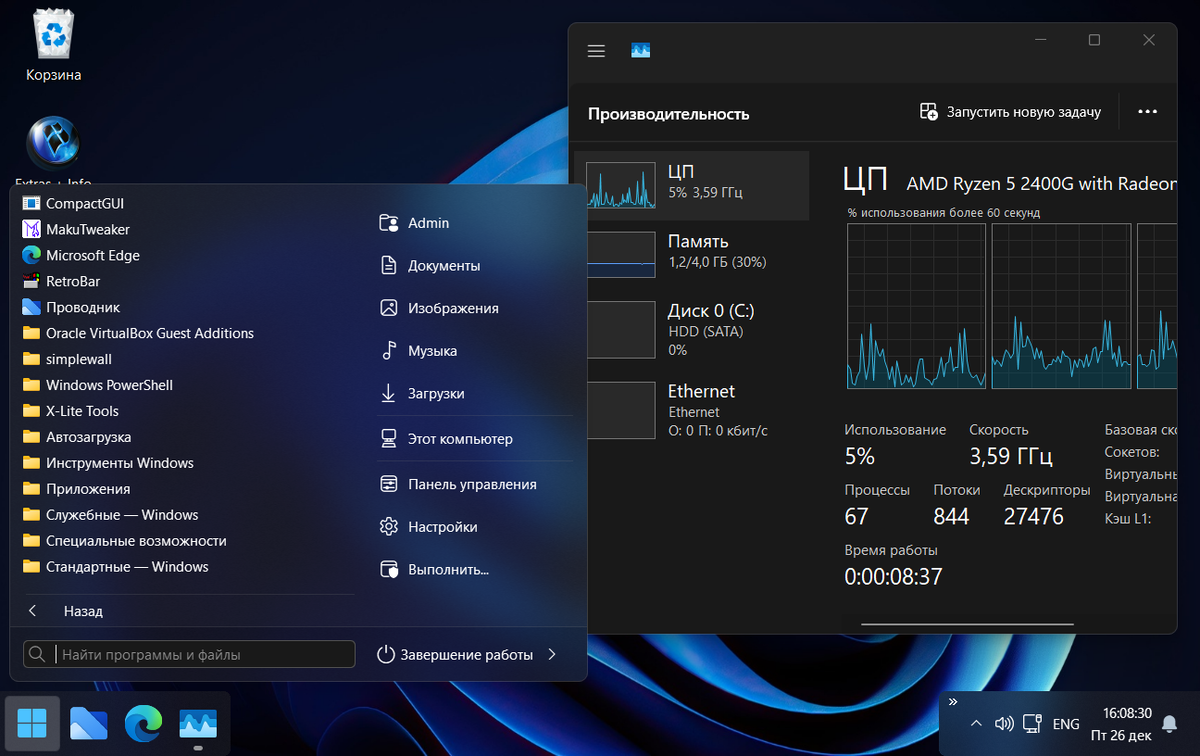
Task: Expand the Windows PowerShell folder
Action: pyautogui.click(x=97, y=385)
